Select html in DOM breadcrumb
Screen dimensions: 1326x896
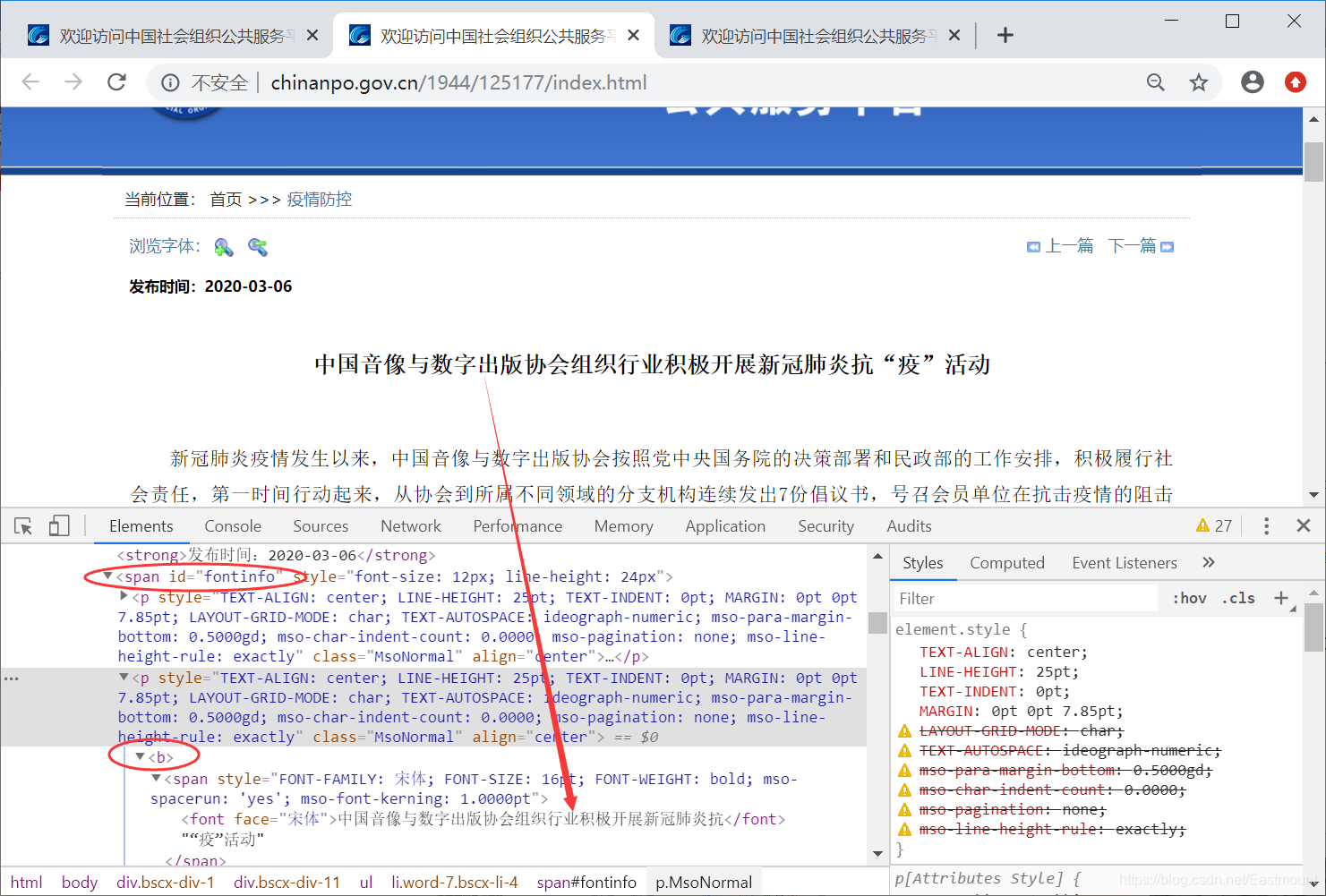click(26, 883)
